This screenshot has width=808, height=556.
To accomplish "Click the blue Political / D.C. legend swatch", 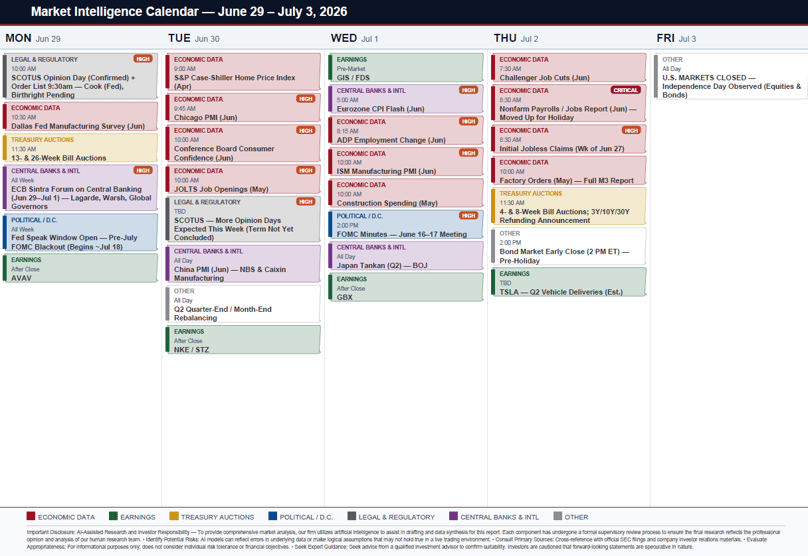I will 273,516.
